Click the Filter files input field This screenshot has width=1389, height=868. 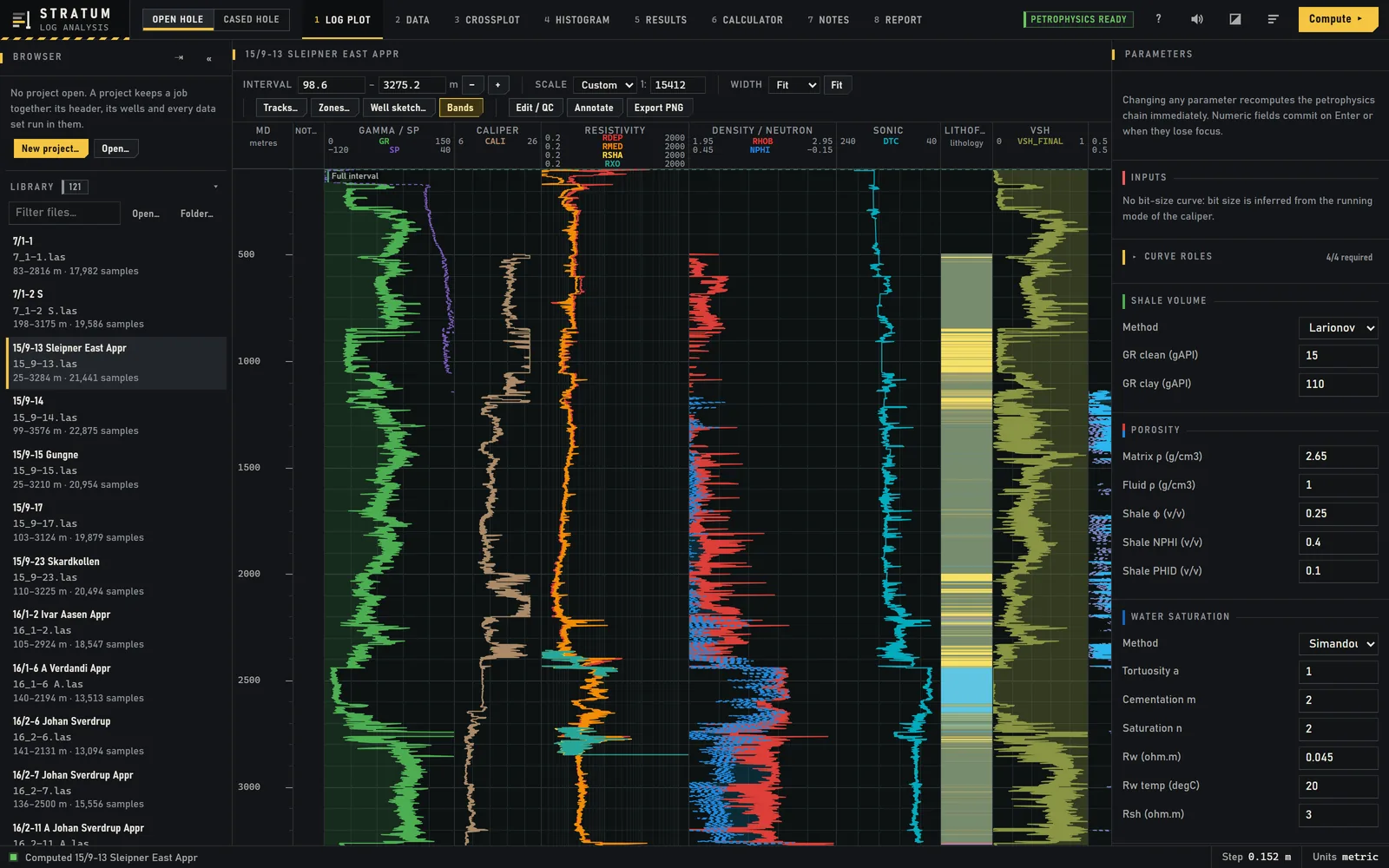64,213
